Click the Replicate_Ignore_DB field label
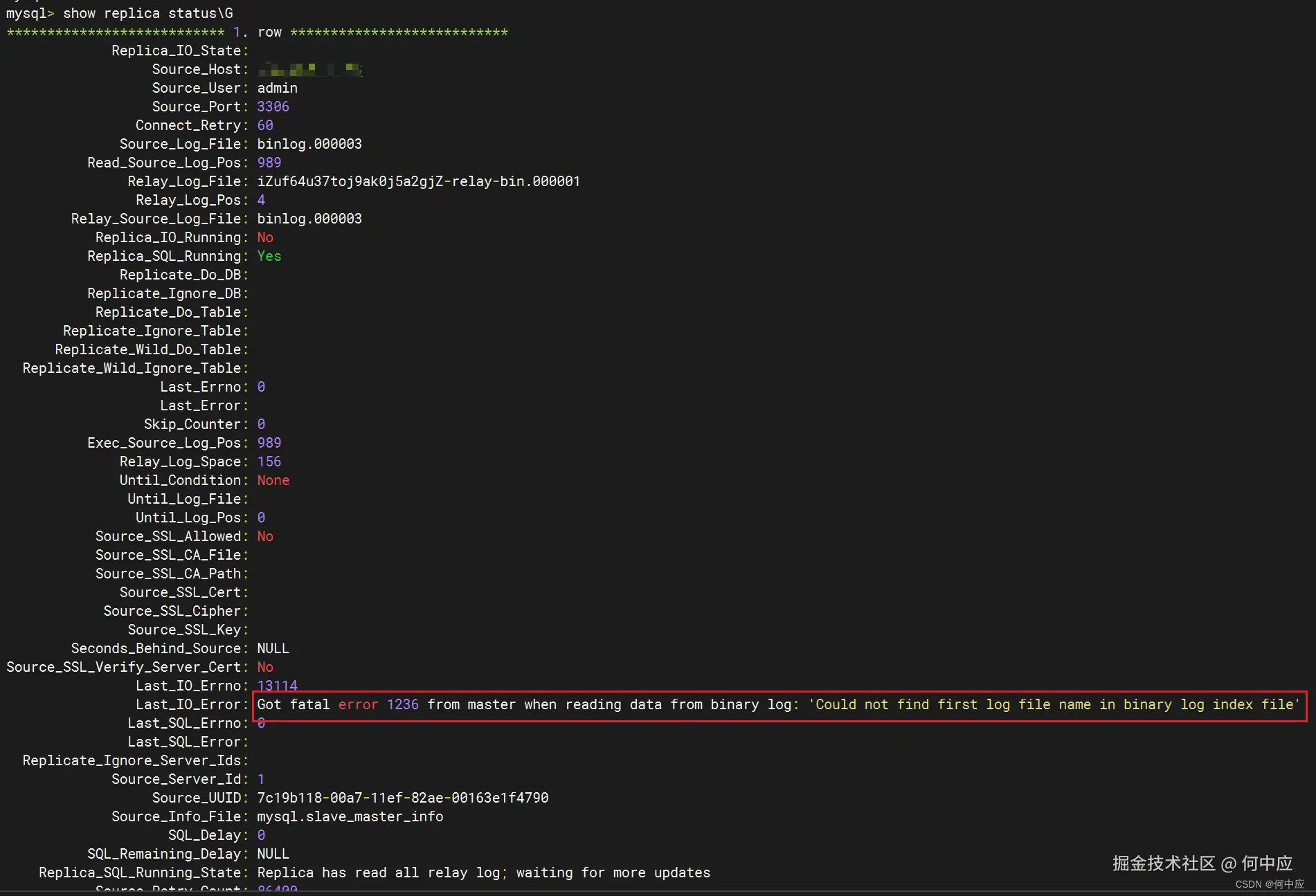Image resolution: width=1316 pixels, height=896 pixels. pos(168,293)
